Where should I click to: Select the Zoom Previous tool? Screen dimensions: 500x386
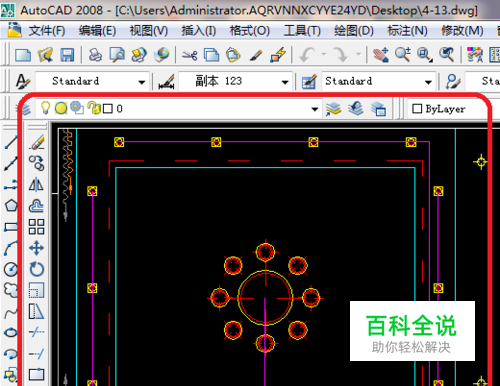[x=447, y=55]
